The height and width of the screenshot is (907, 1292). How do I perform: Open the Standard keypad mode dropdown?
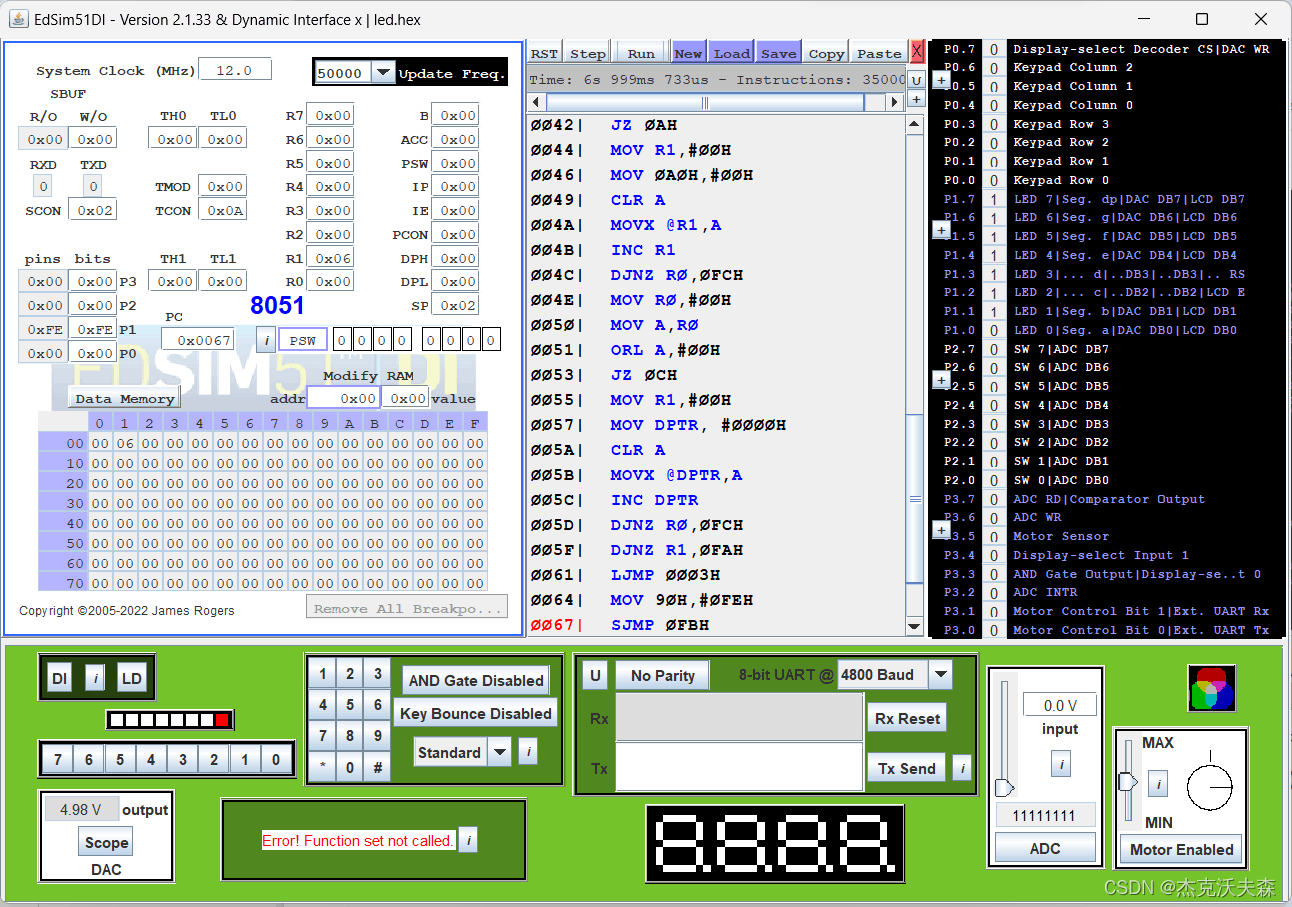(x=500, y=752)
